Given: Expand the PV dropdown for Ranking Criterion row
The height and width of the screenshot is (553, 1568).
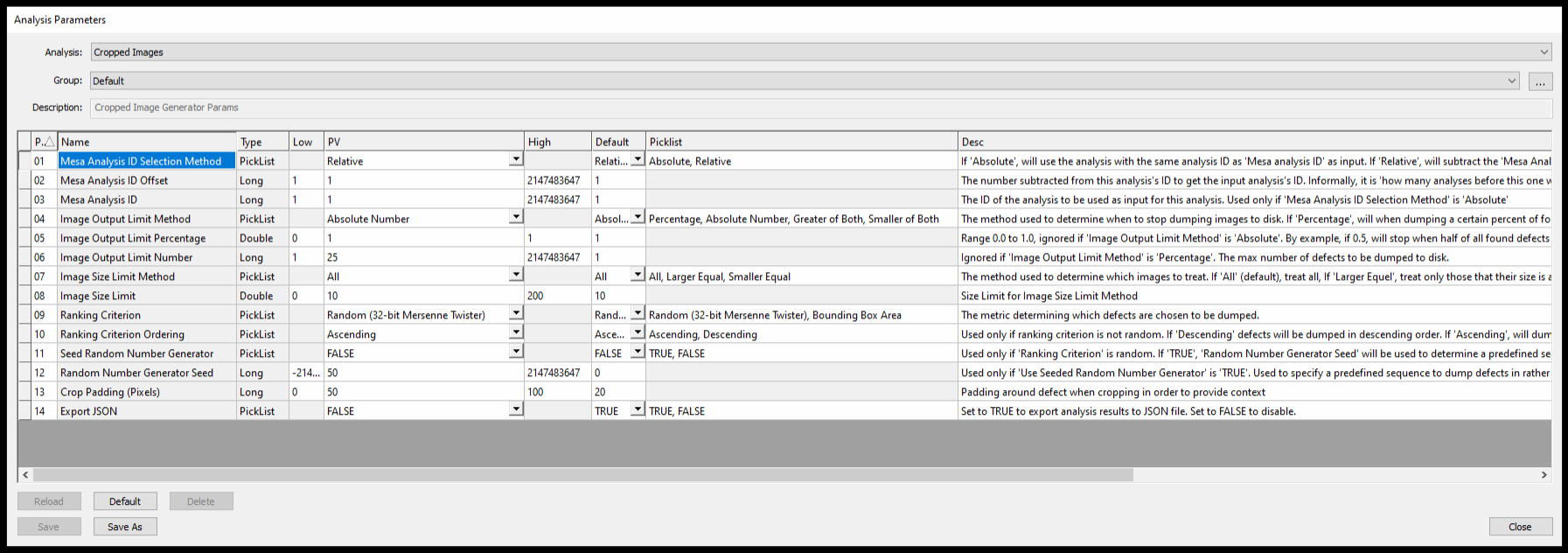Looking at the screenshot, I should 516,314.
